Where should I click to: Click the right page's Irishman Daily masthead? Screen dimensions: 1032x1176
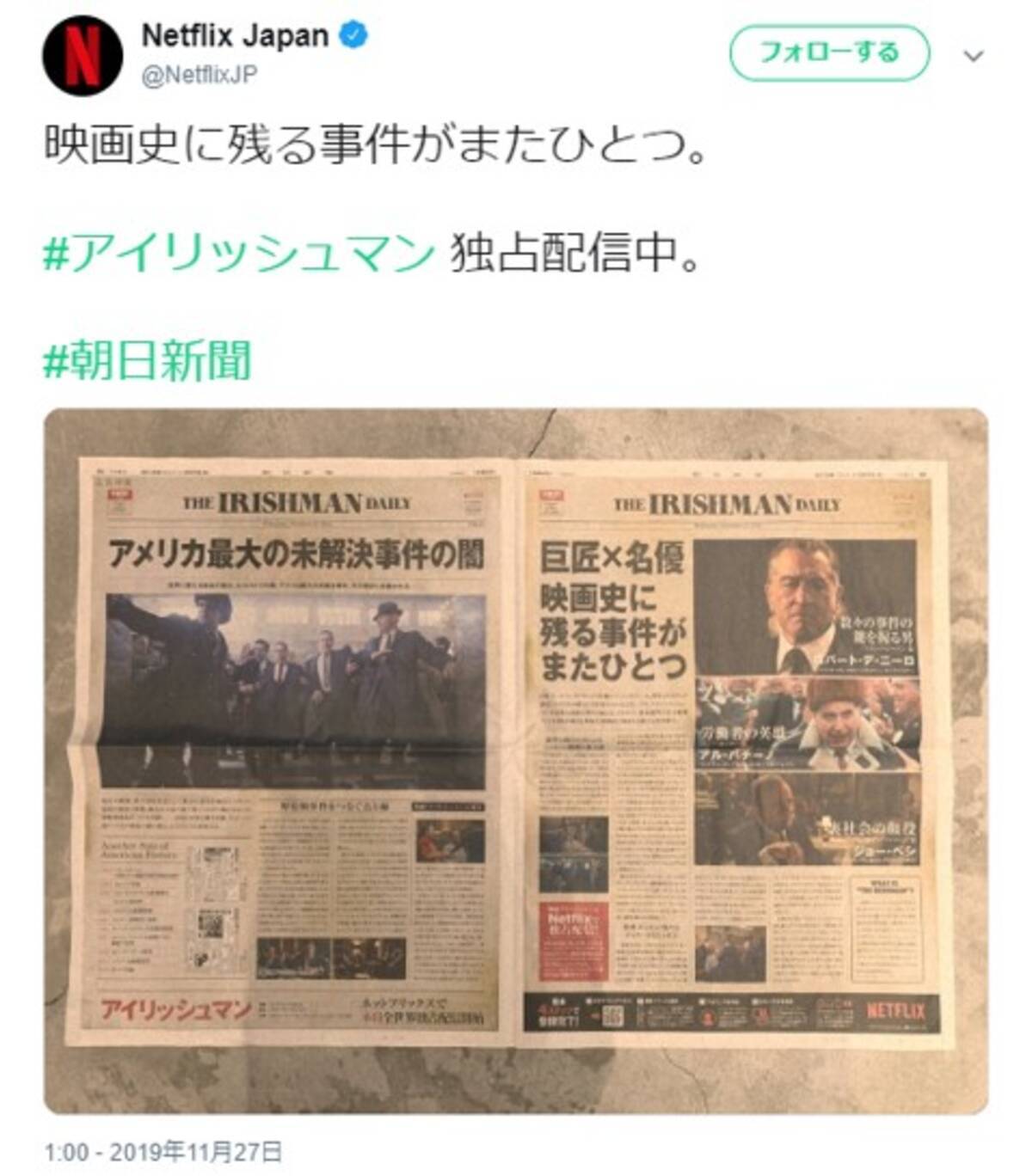point(727,504)
